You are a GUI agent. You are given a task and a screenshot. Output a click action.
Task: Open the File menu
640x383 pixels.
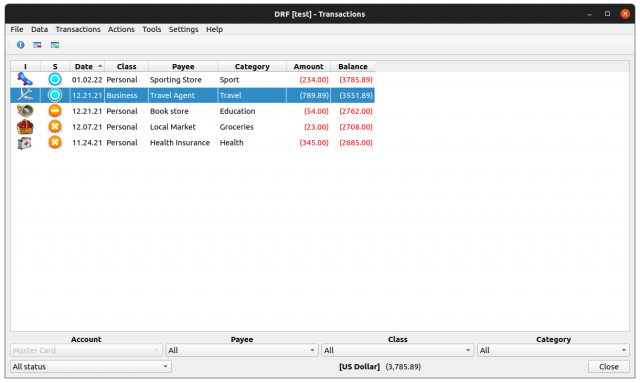click(x=17, y=29)
